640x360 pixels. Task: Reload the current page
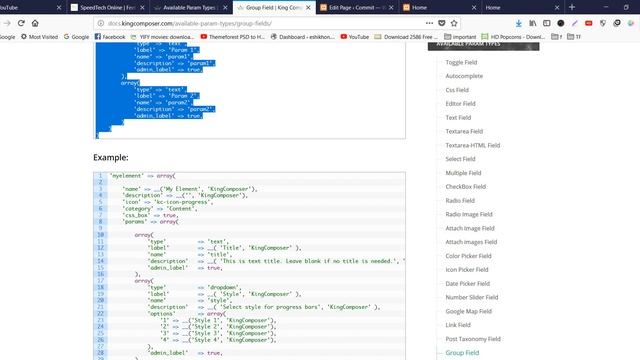21,23
